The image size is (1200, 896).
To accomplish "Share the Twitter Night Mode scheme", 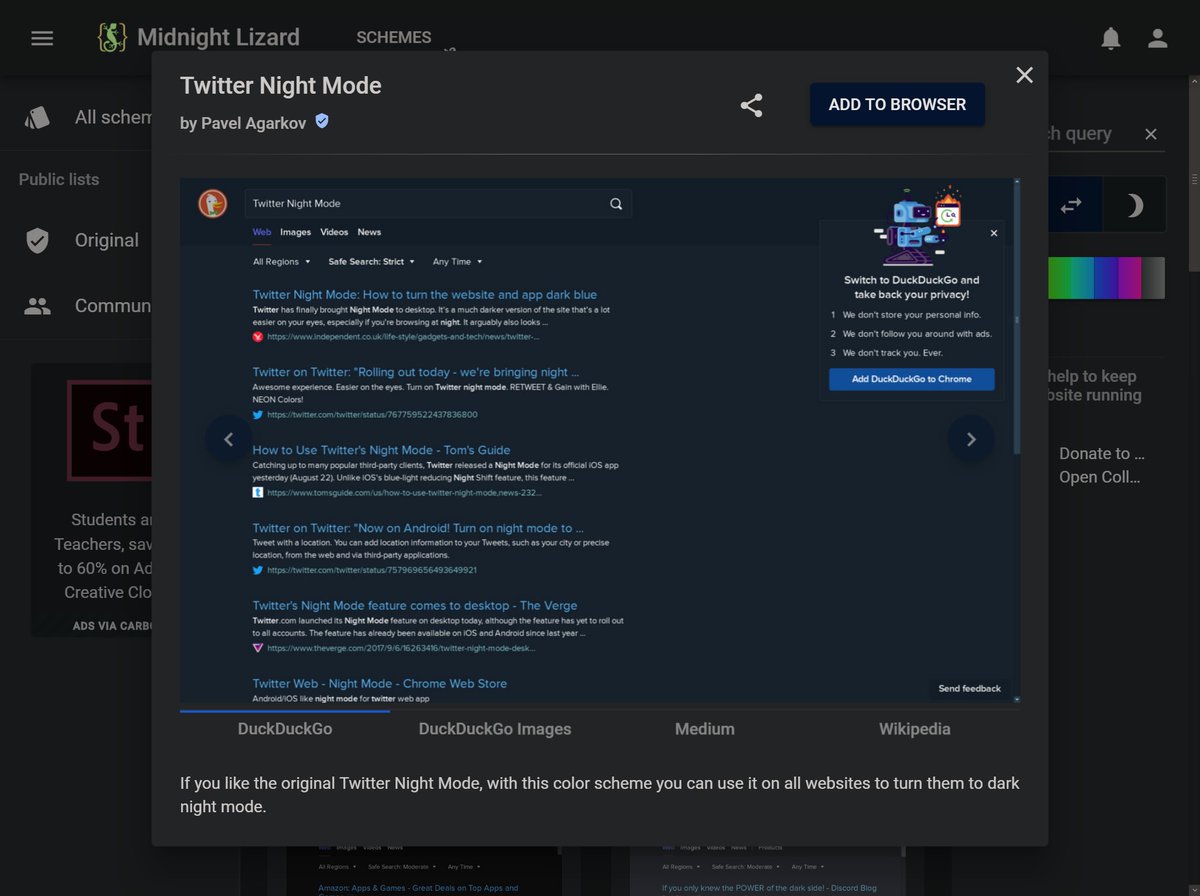I will 751,105.
